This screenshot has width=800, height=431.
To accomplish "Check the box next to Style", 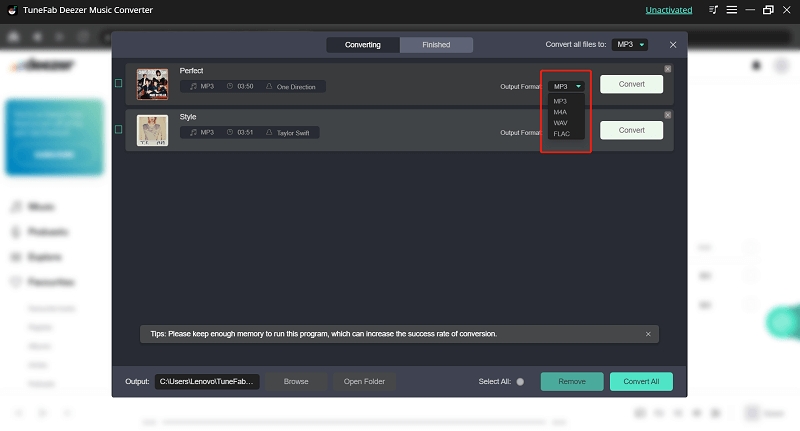I will click(119, 130).
